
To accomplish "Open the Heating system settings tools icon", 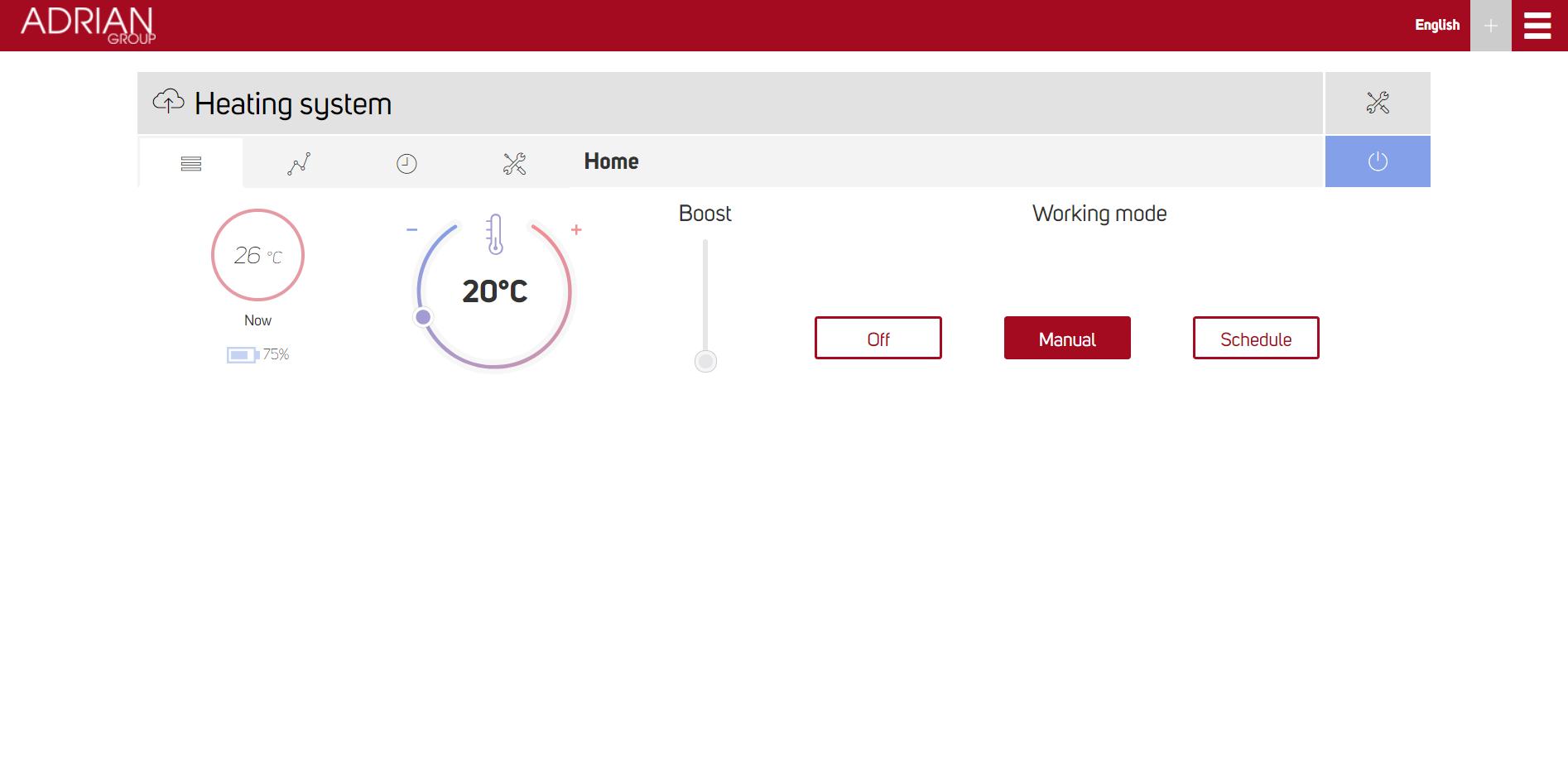I will (x=1378, y=103).
